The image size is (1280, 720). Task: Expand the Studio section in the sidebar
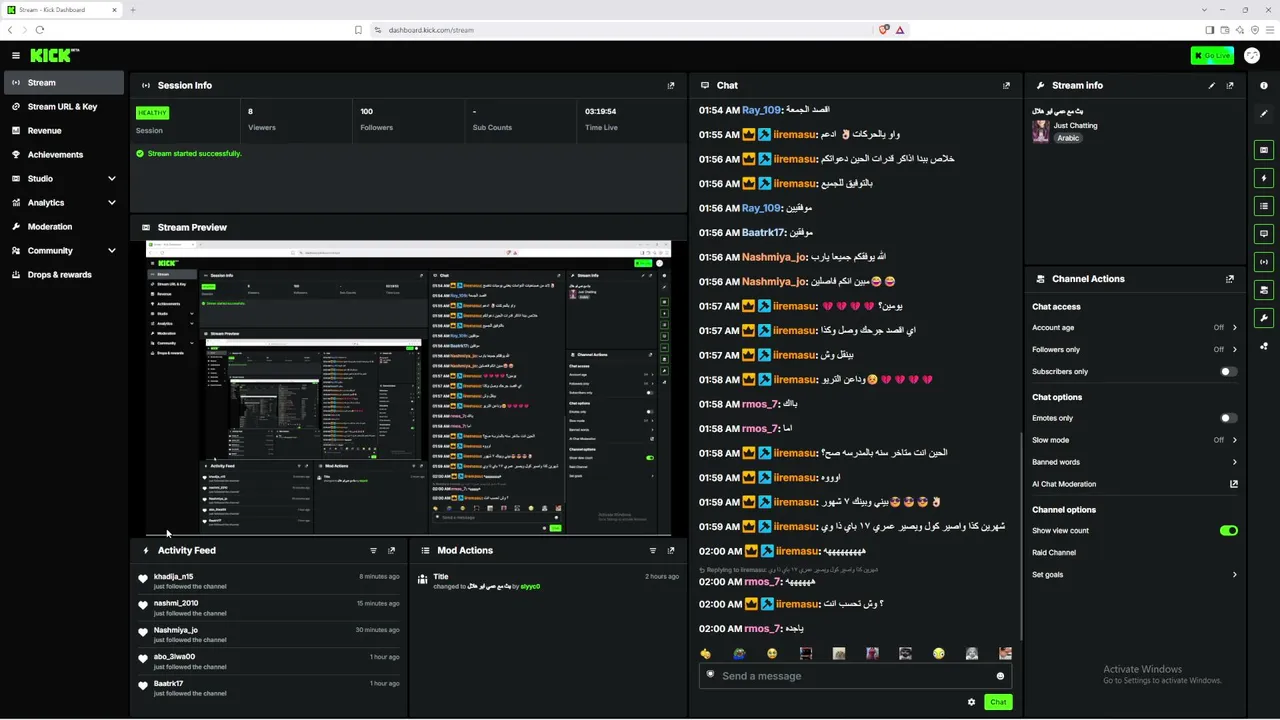112,179
